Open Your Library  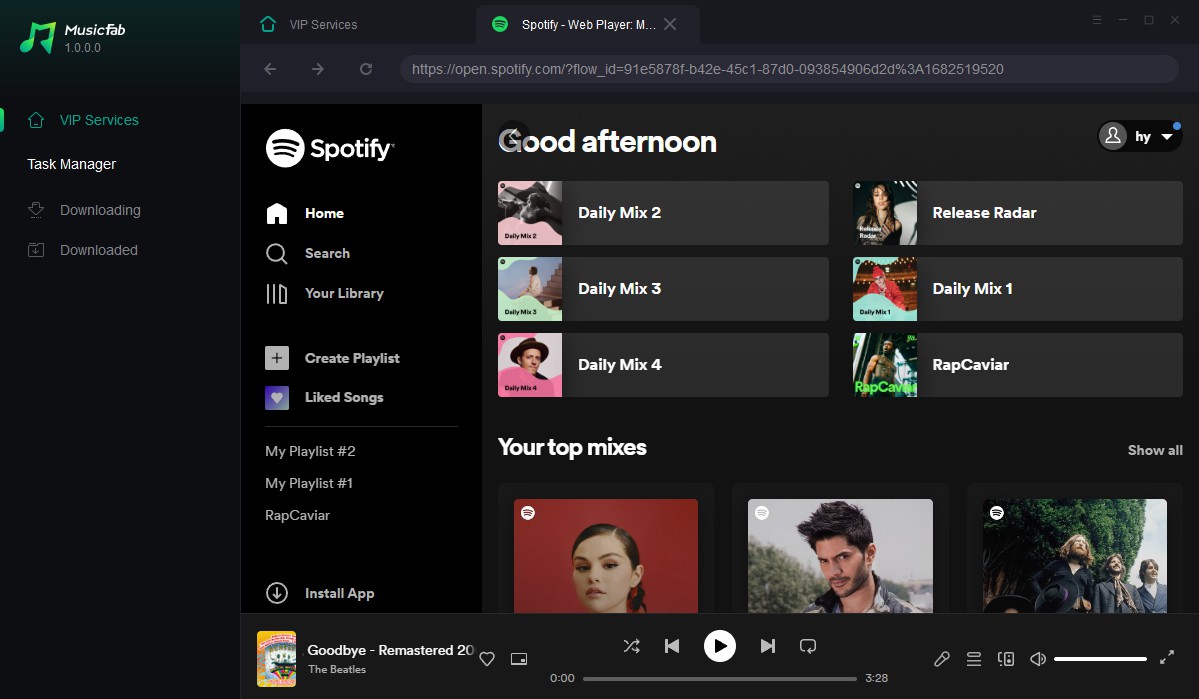(x=324, y=294)
